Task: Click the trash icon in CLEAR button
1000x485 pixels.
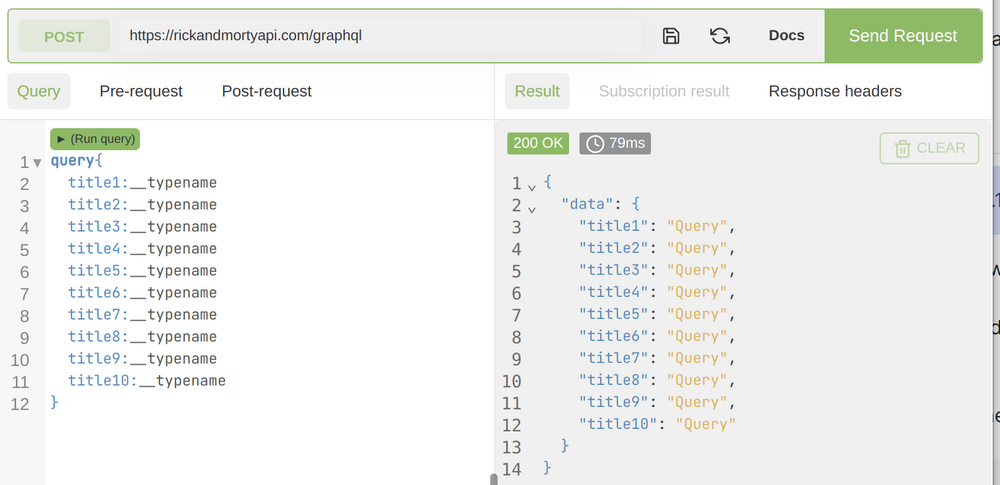Action: [x=903, y=148]
